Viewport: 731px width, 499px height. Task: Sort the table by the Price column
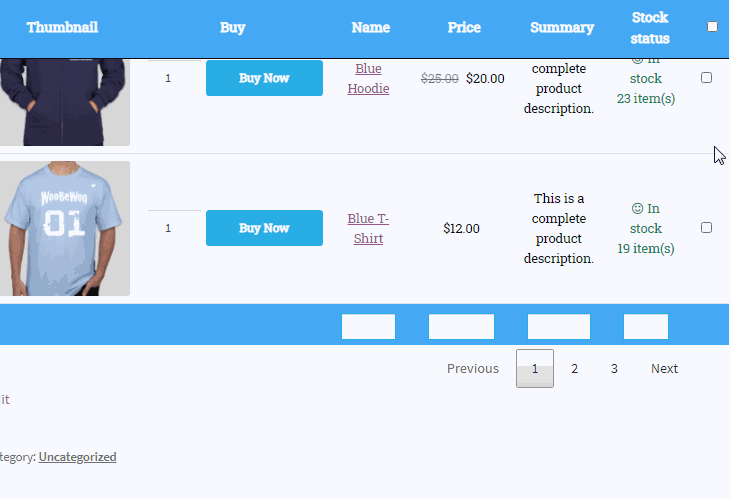(464, 28)
